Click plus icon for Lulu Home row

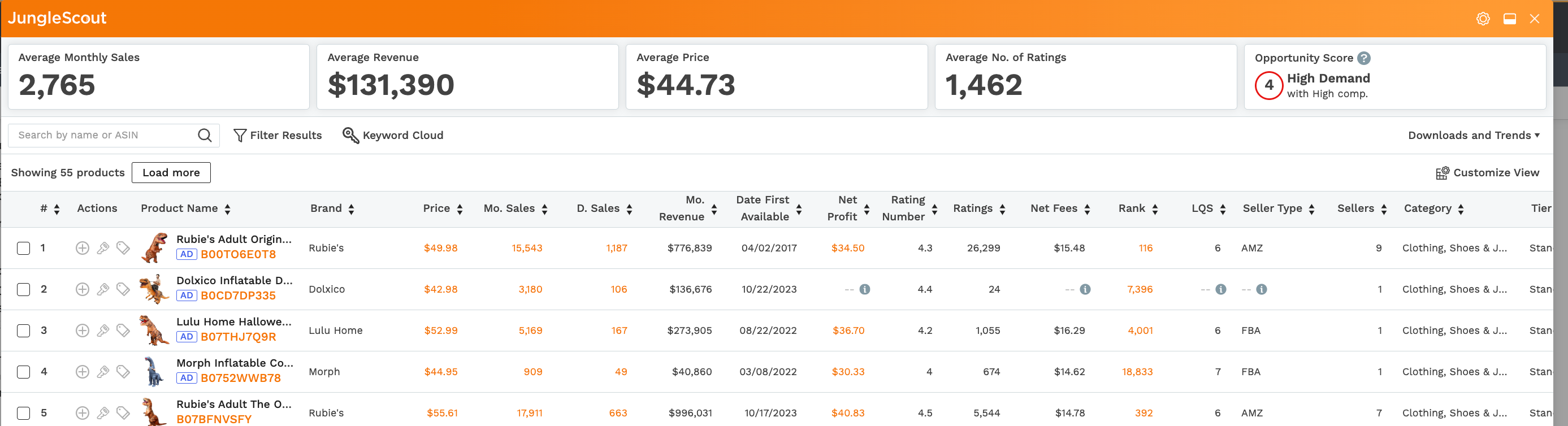click(x=82, y=331)
